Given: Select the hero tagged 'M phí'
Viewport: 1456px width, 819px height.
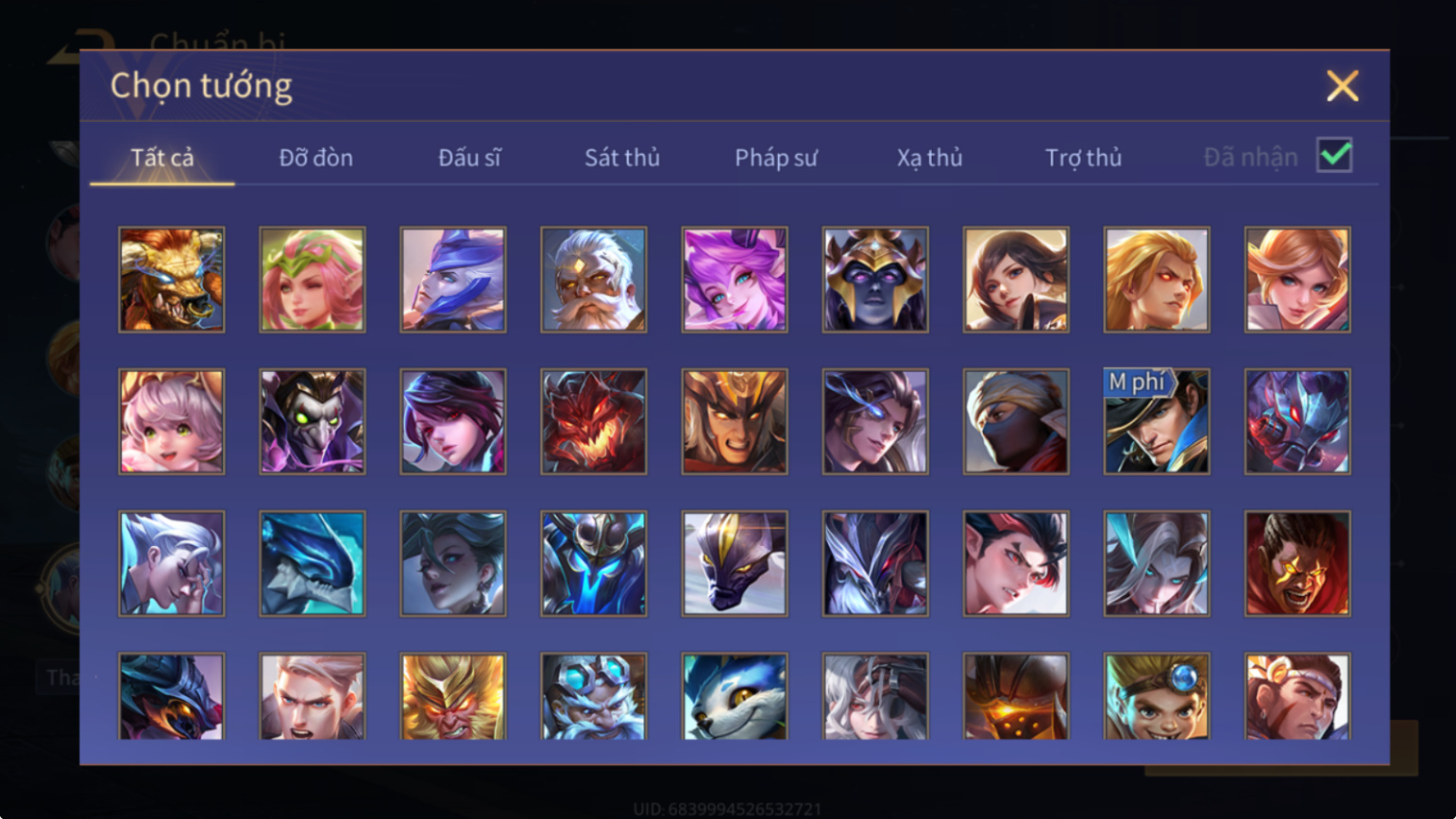Looking at the screenshot, I should pos(1157,421).
